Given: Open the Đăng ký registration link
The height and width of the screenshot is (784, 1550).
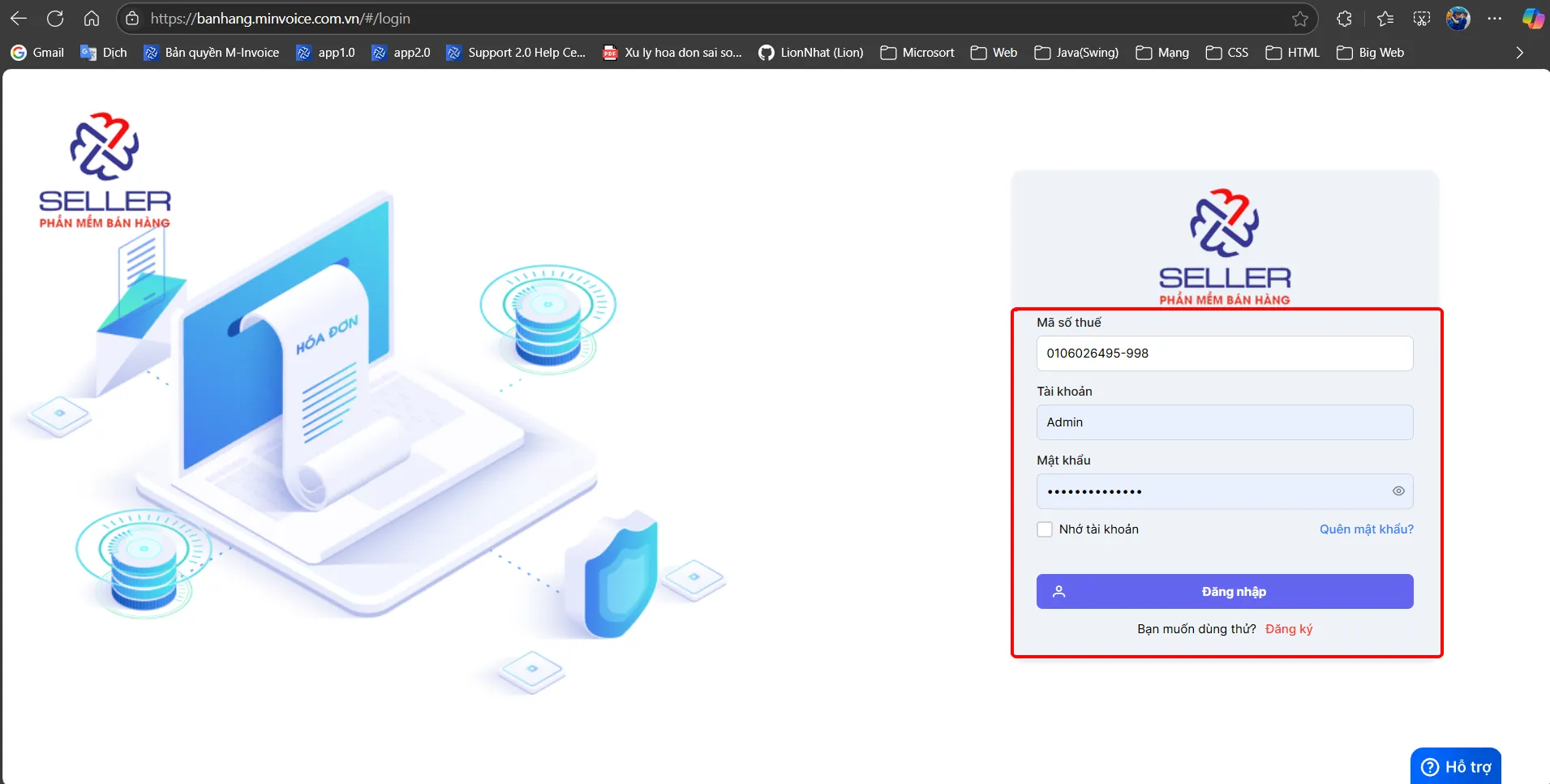Looking at the screenshot, I should [x=1289, y=629].
